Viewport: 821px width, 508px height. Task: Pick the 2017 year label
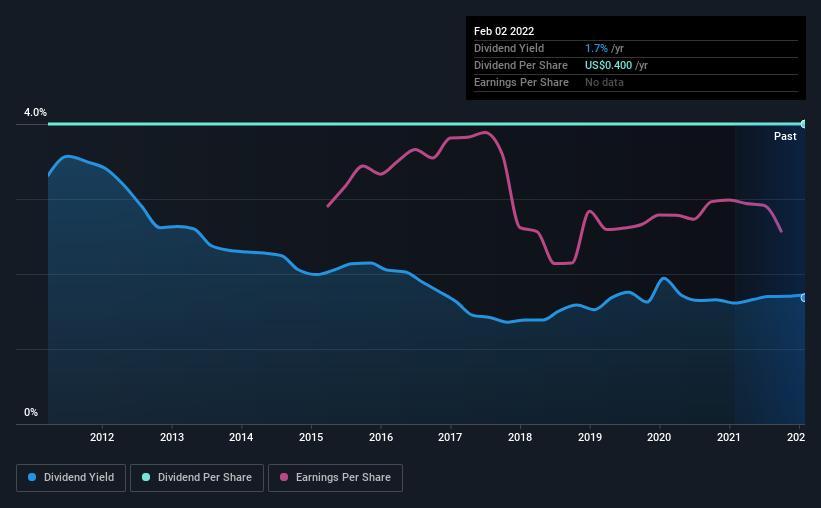point(450,437)
